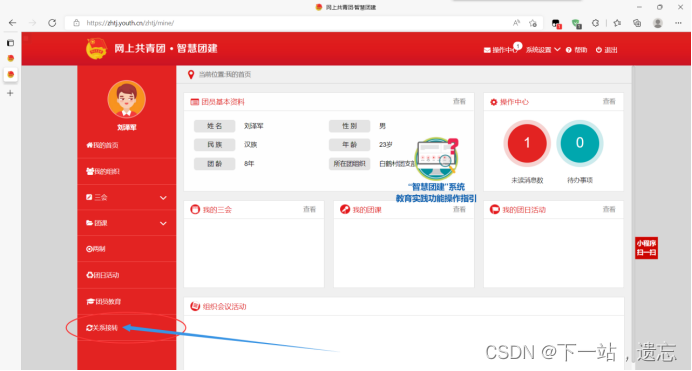
Task: Open the collections icon in toolbar
Action: pyautogui.click(x=637, y=23)
